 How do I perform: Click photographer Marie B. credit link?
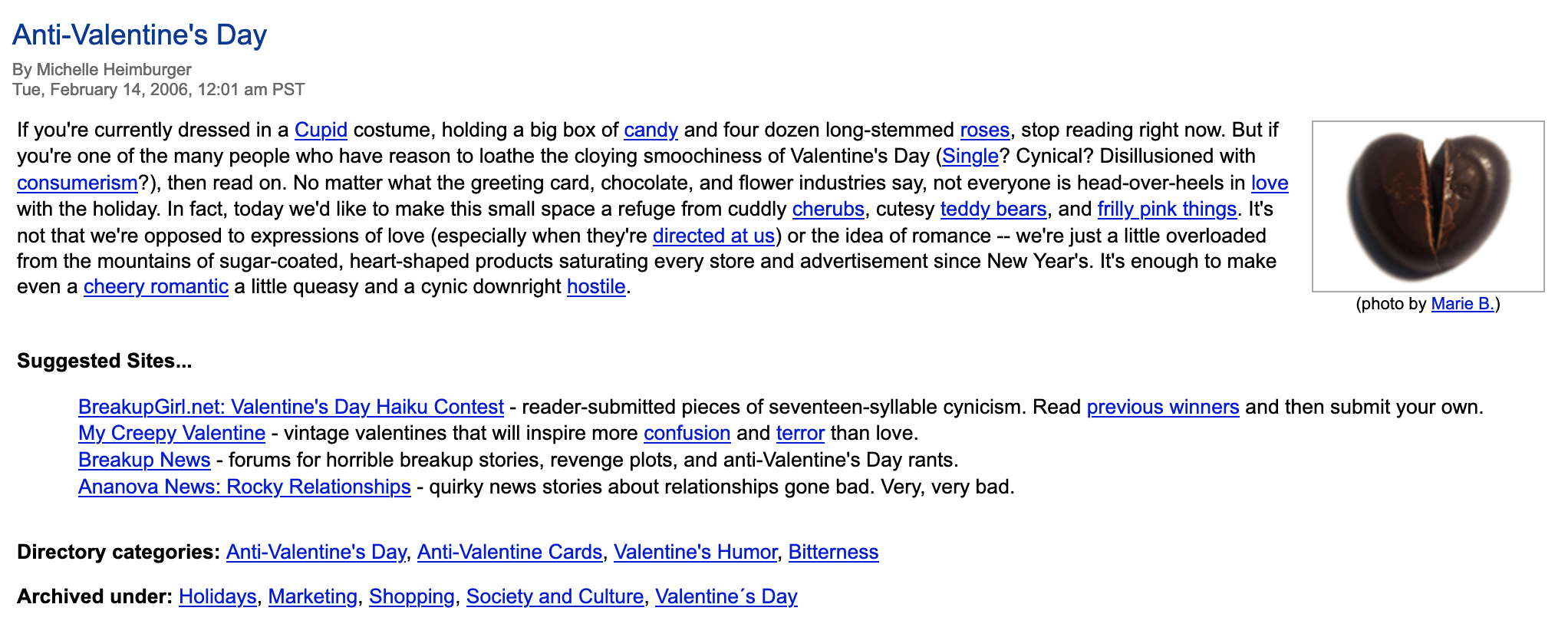(x=1462, y=304)
